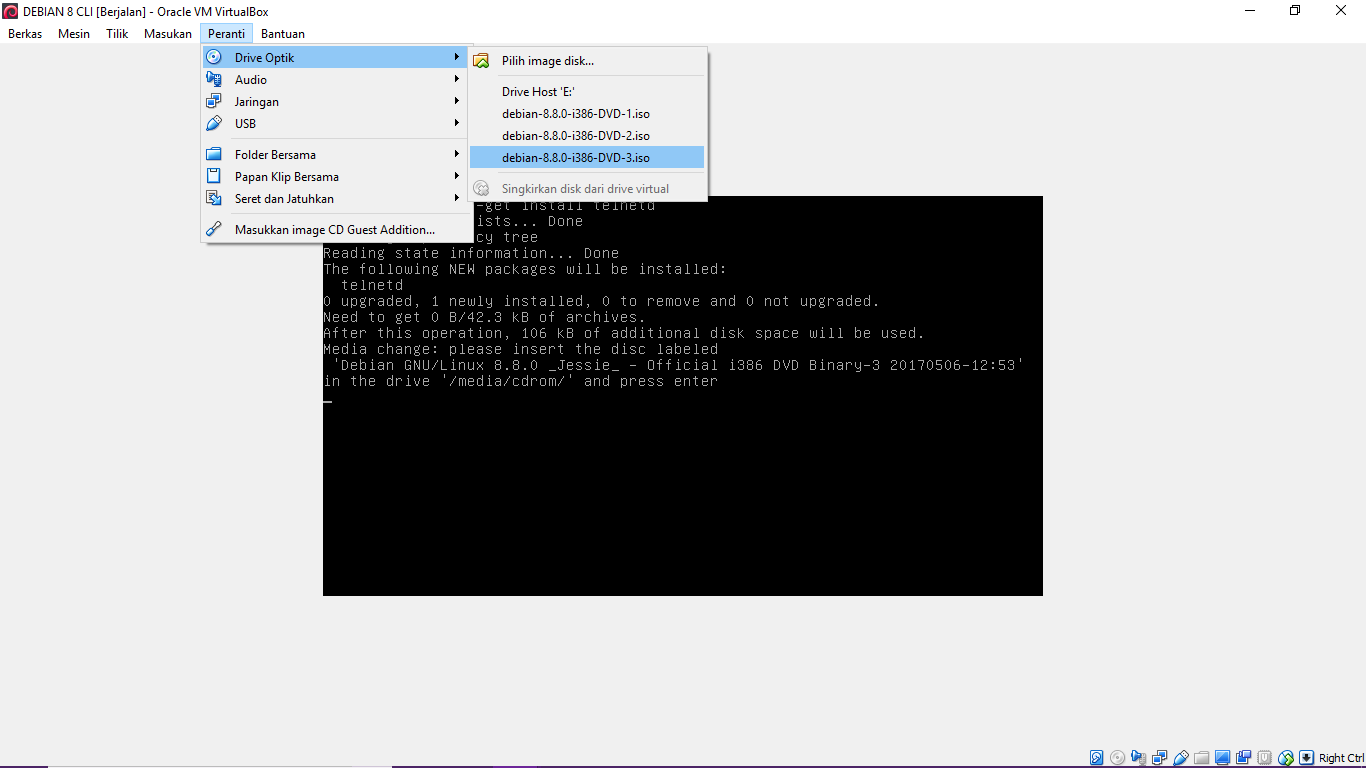Open the Mesin menu

coord(74,34)
